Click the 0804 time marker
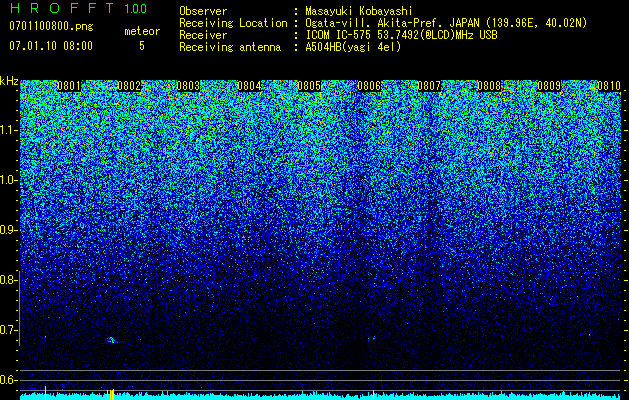Screen dimensions: 629x400 click(249, 86)
